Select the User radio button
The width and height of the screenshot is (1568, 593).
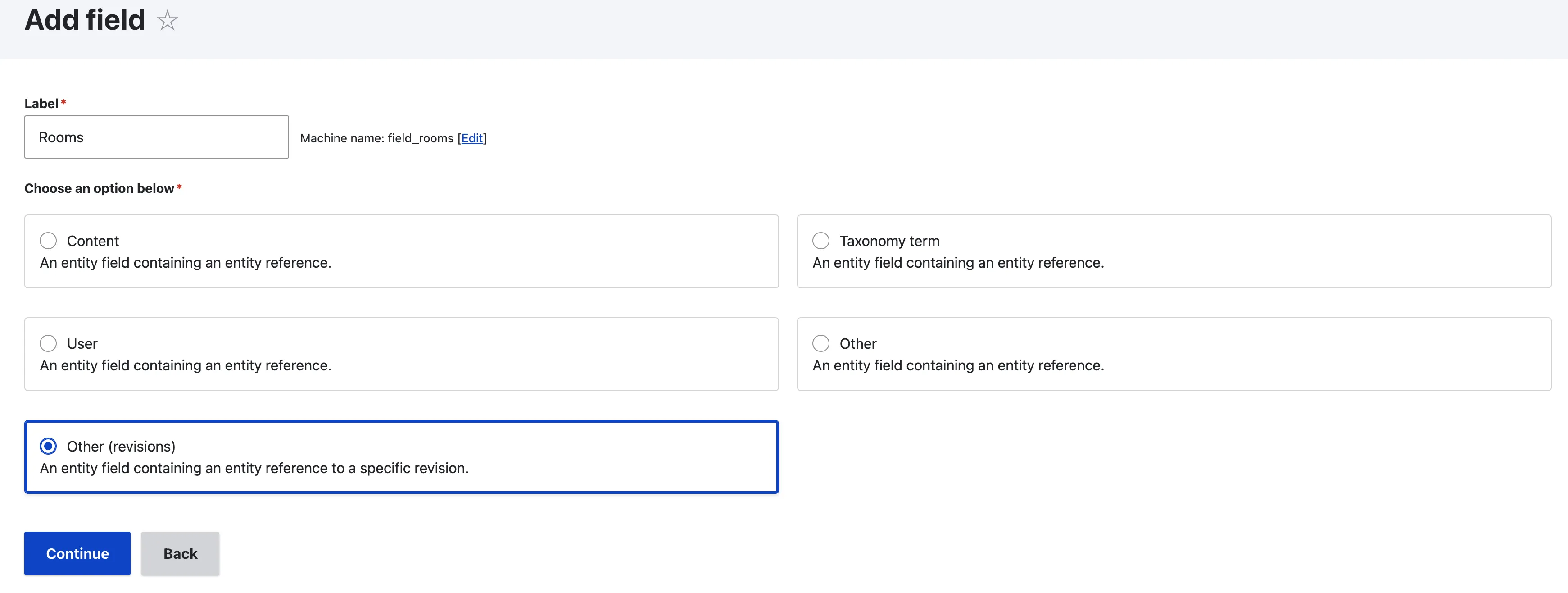[48, 343]
